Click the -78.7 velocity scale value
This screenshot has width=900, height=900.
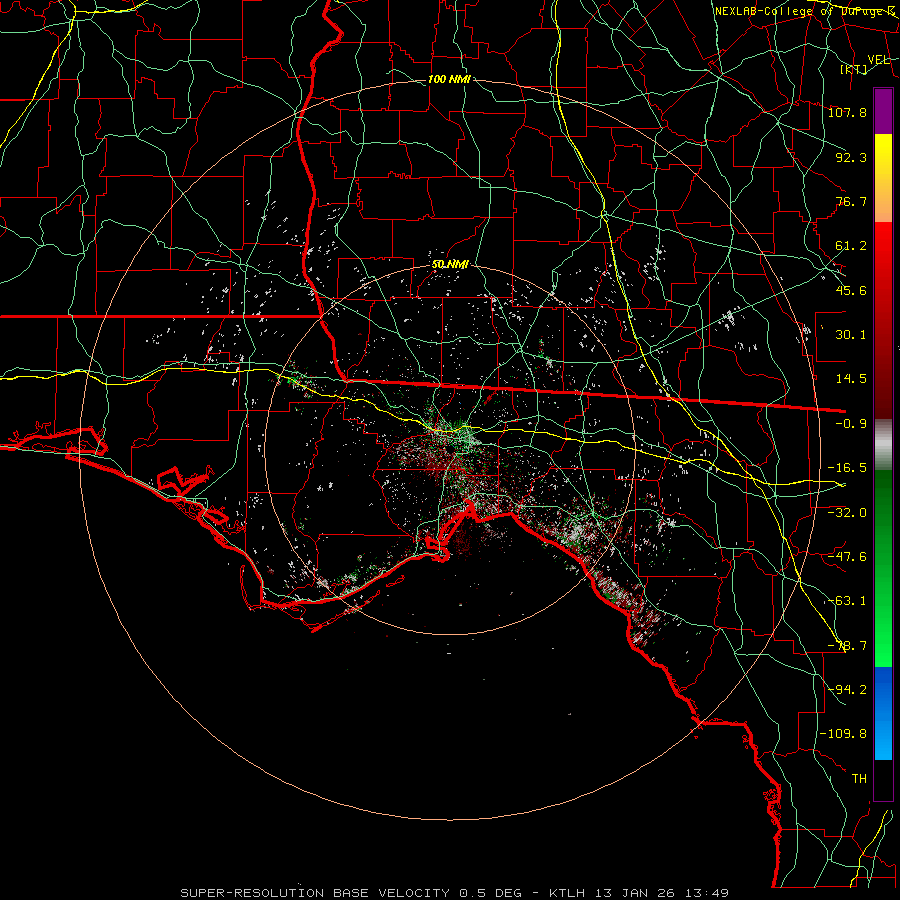coord(847,646)
